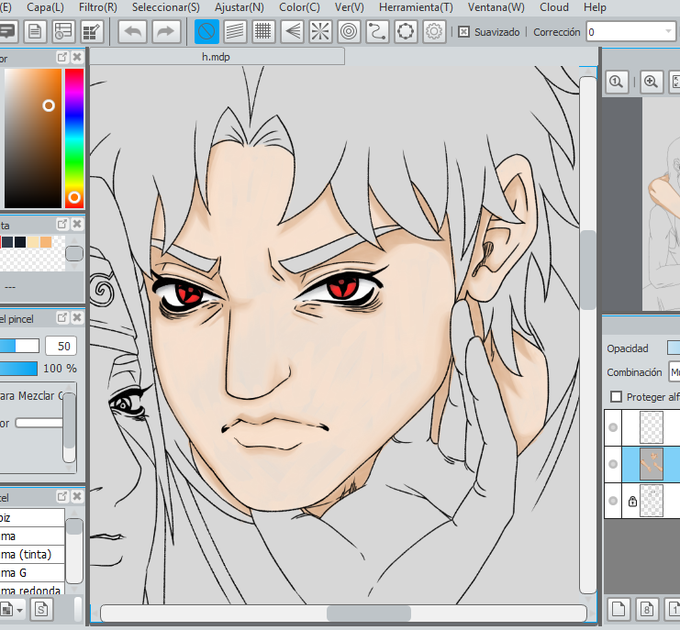680x630 pixels.
Task: Open the Ver menu
Action: (350, 7)
